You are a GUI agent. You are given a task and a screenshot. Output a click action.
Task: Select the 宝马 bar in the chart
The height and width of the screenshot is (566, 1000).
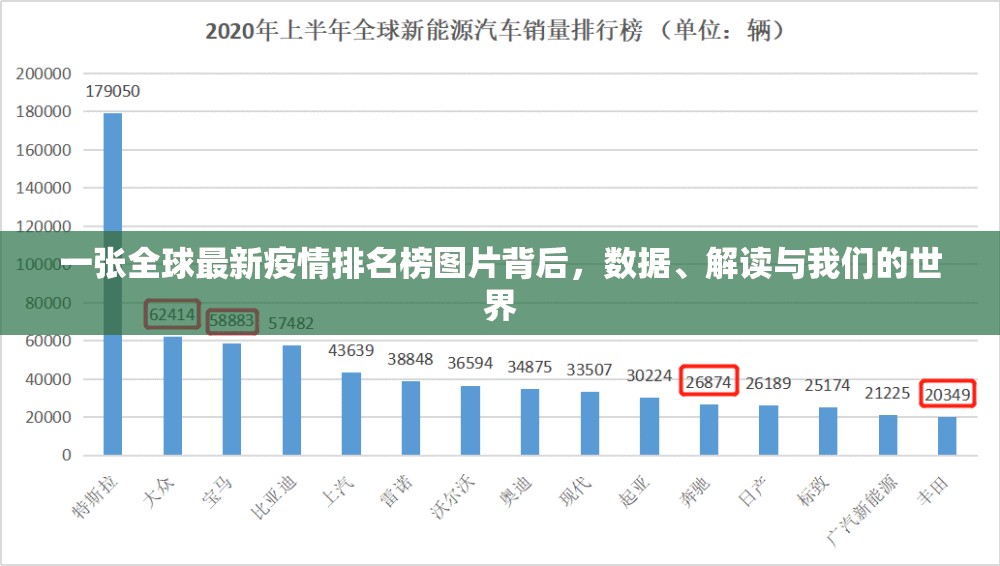[x=232, y=399]
